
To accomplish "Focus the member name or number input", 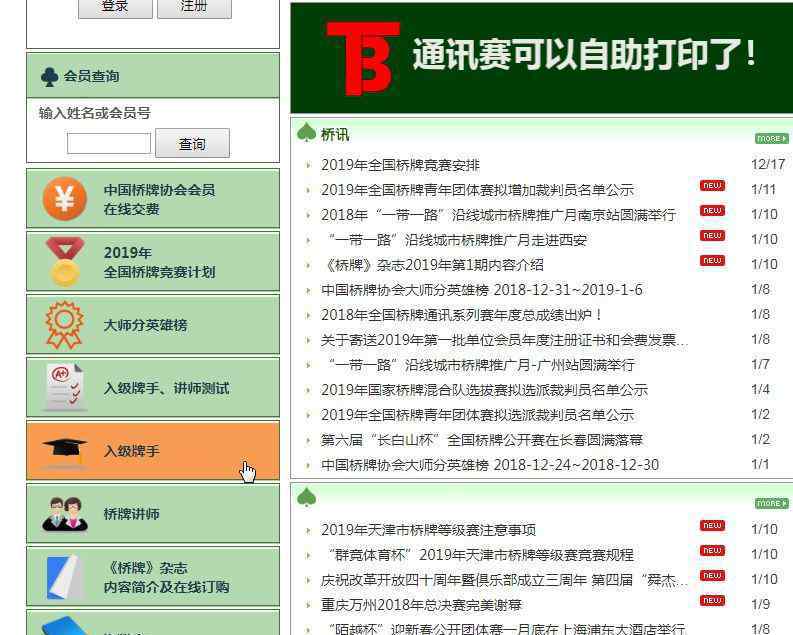I will coord(109,143).
